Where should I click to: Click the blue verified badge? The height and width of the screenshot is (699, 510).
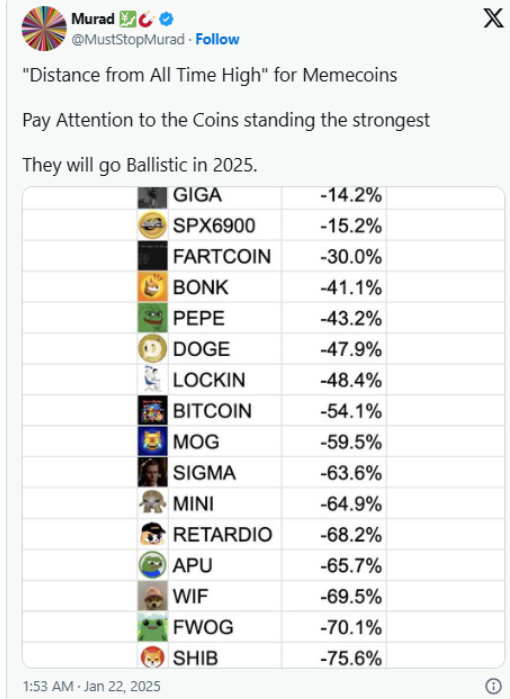coord(167,19)
